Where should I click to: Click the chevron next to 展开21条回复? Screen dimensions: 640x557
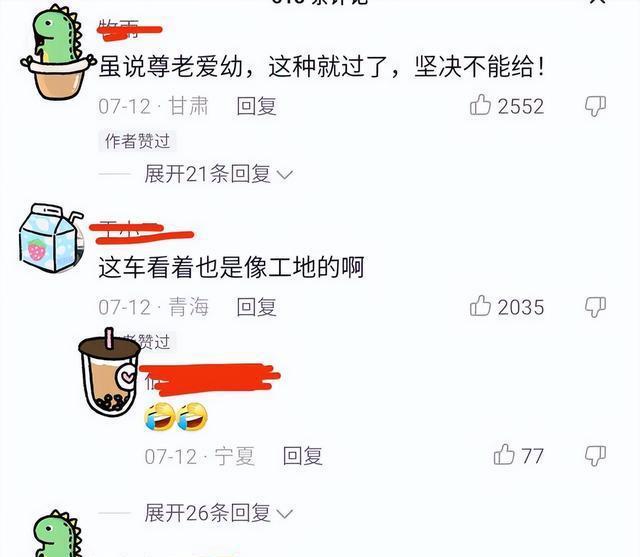point(284,175)
